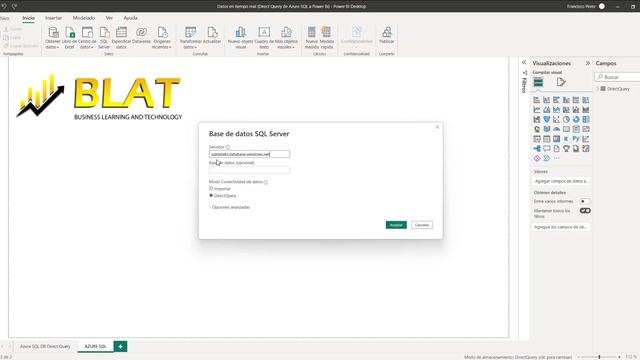Add a new report page
Screen dimensions: 640x360
(120, 347)
